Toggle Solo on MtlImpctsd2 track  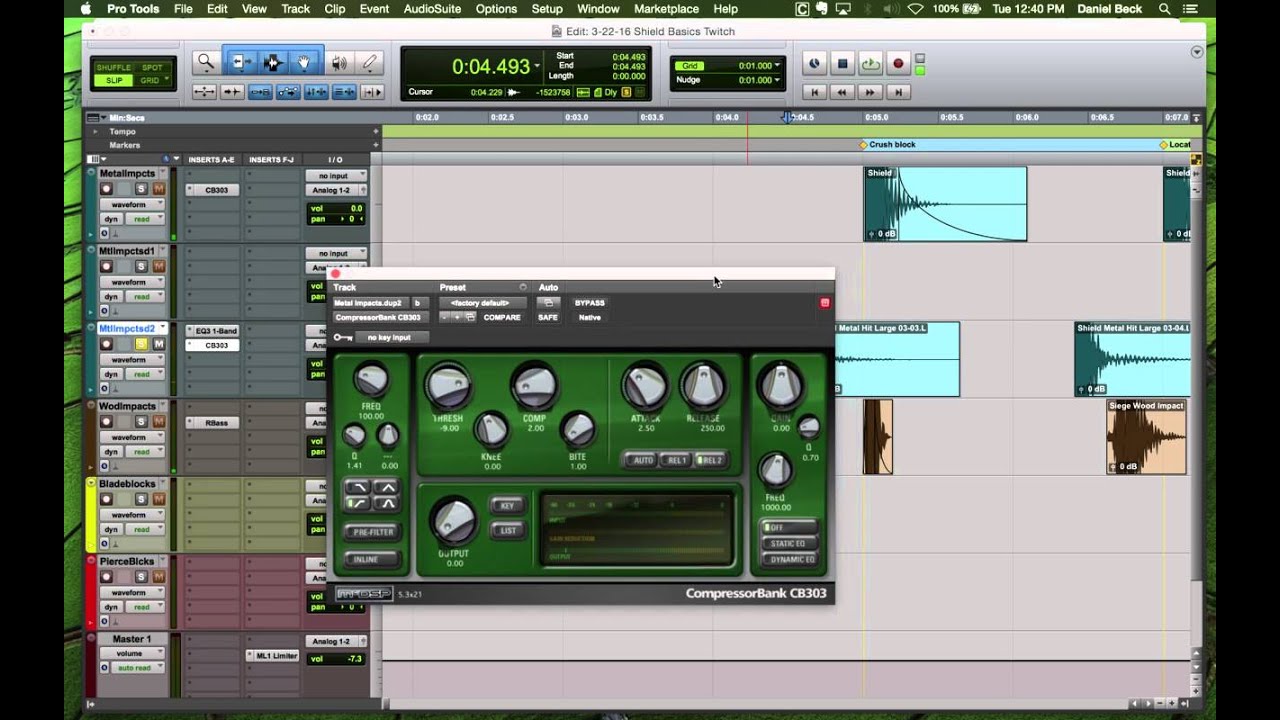pos(142,344)
